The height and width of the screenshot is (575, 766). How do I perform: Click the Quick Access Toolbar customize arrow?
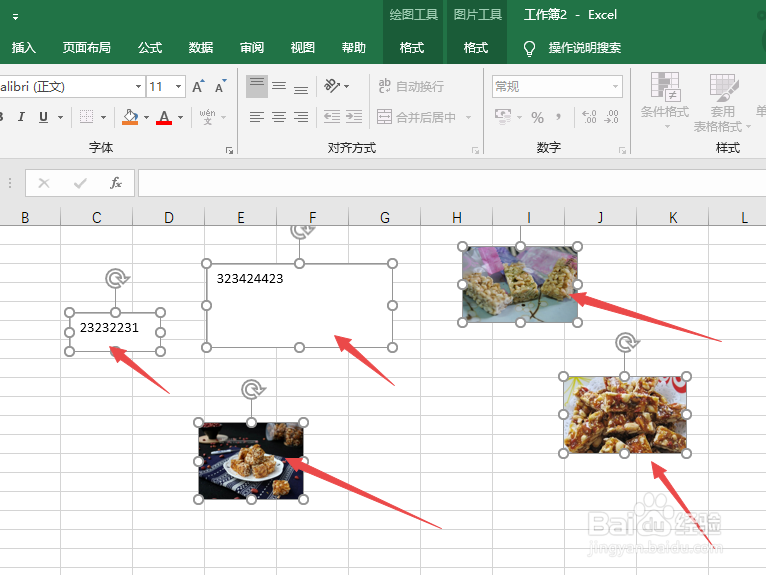coord(16,17)
